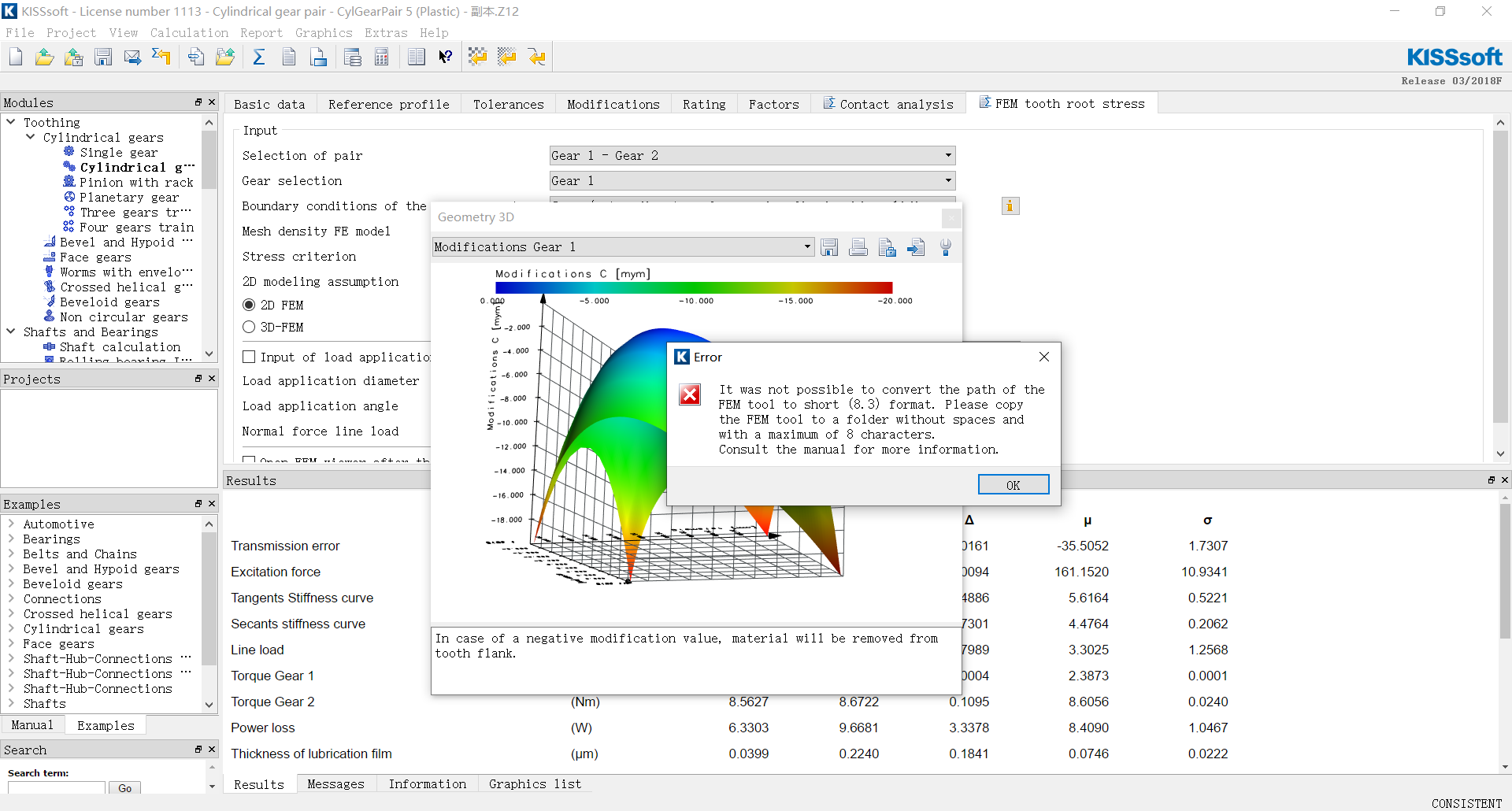Select Shaft calculation module
This screenshot has width=1512, height=811.
click(120, 347)
